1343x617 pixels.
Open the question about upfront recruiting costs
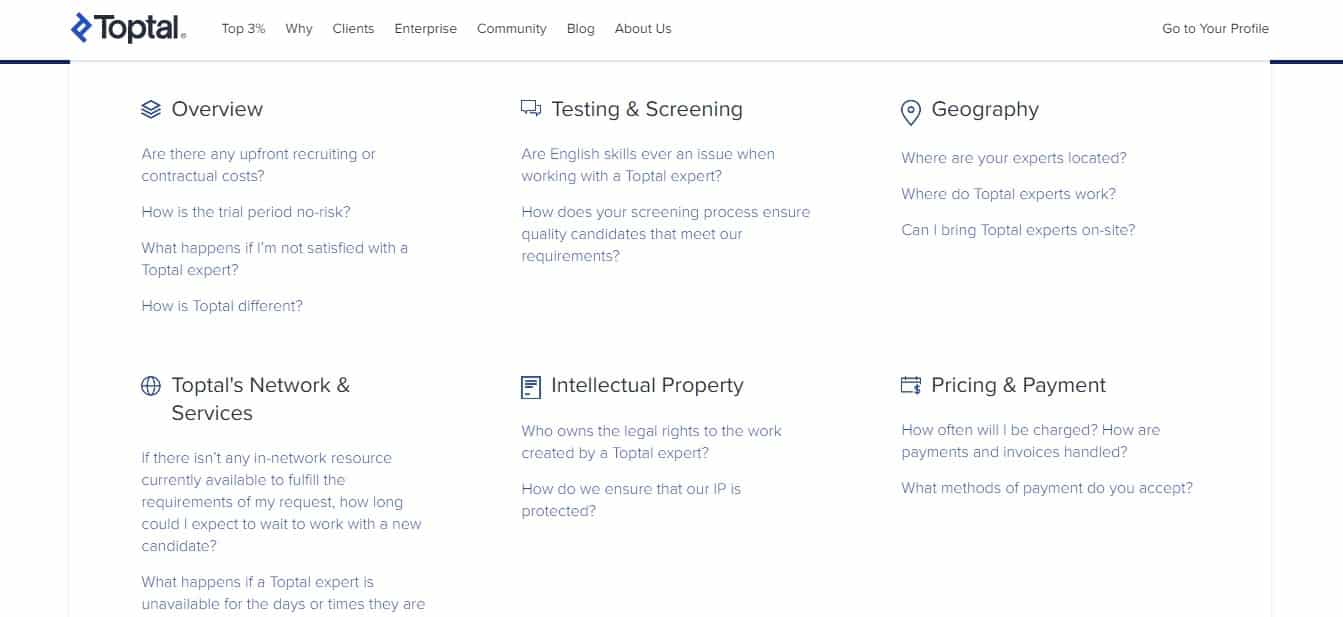[258, 165]
